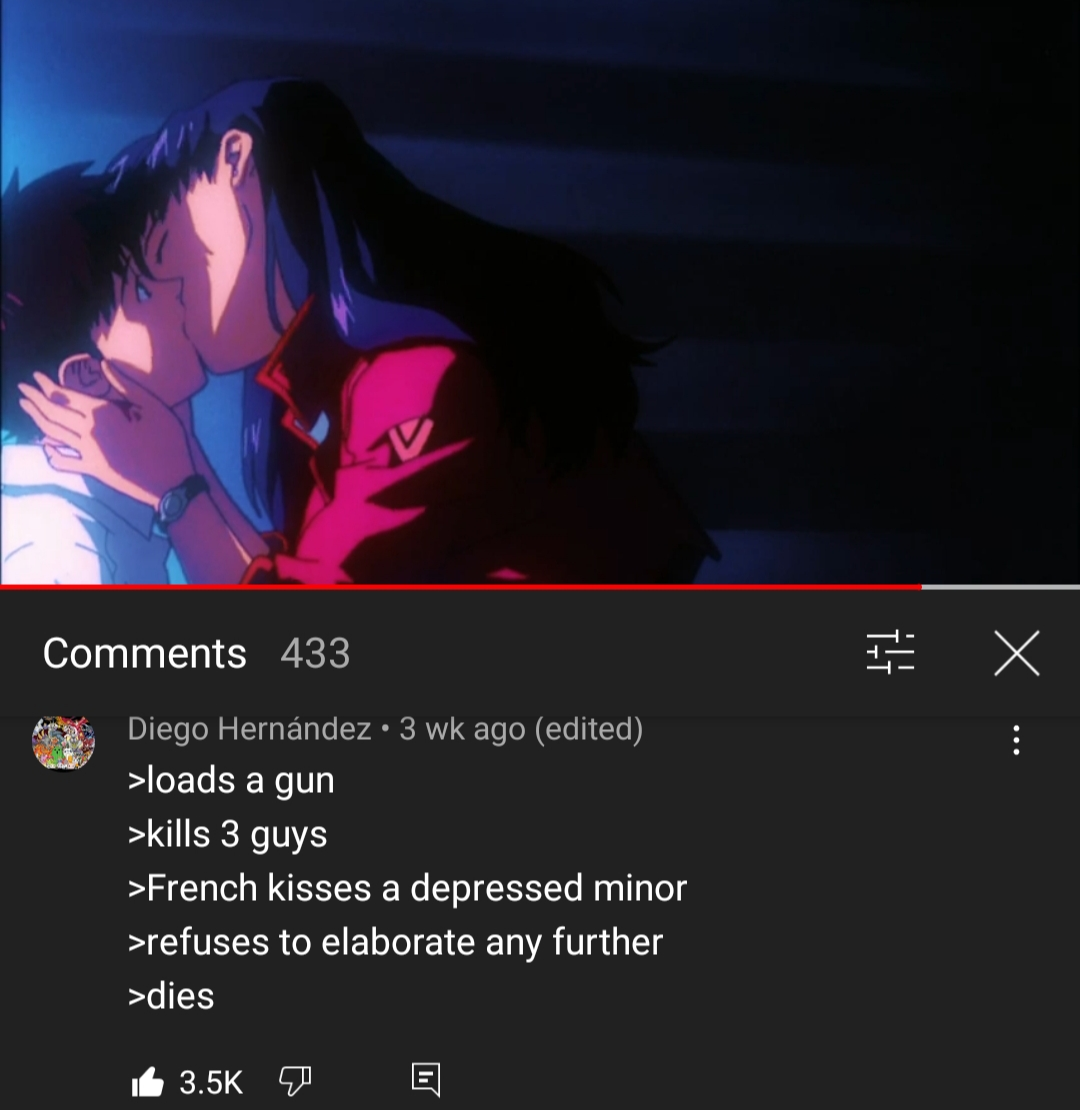
Task: Tap the '>dies' comment line
Action: pyautogui.click(x=171, y=996)
